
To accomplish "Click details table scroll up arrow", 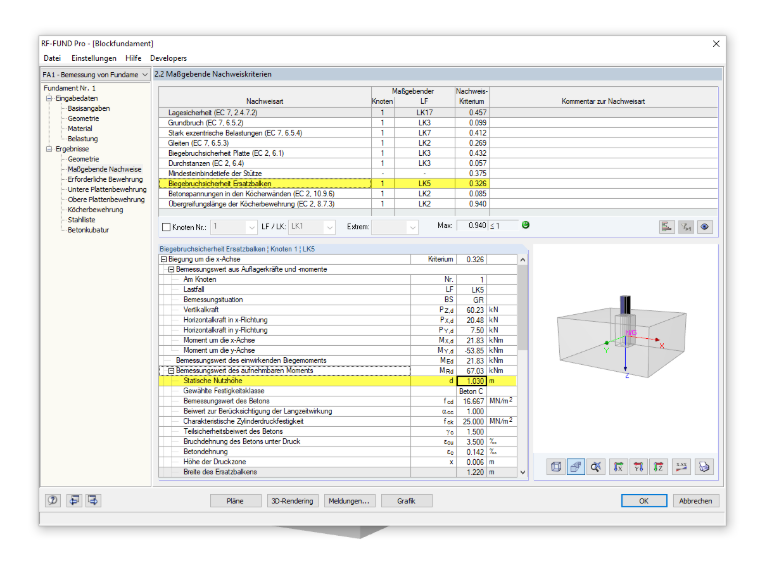I will pyautogui.click(x=522, y=260).
